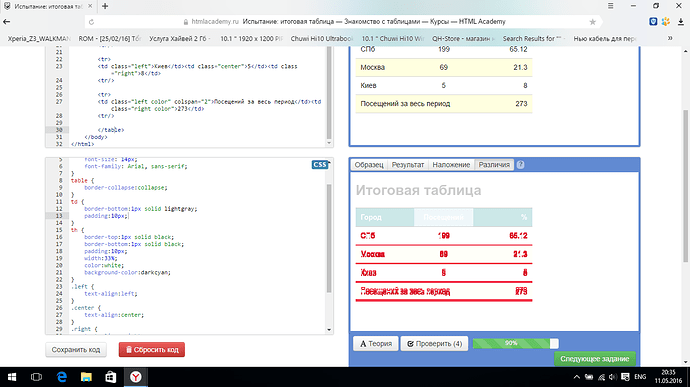Click the blue help question mark icon
The width and height of the screenshot is (690, 387).
[x=520, y=165]
